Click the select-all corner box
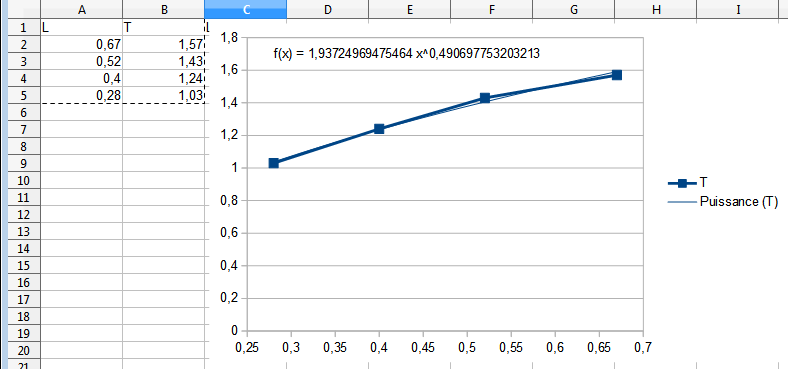 click(x=24, y=9)
